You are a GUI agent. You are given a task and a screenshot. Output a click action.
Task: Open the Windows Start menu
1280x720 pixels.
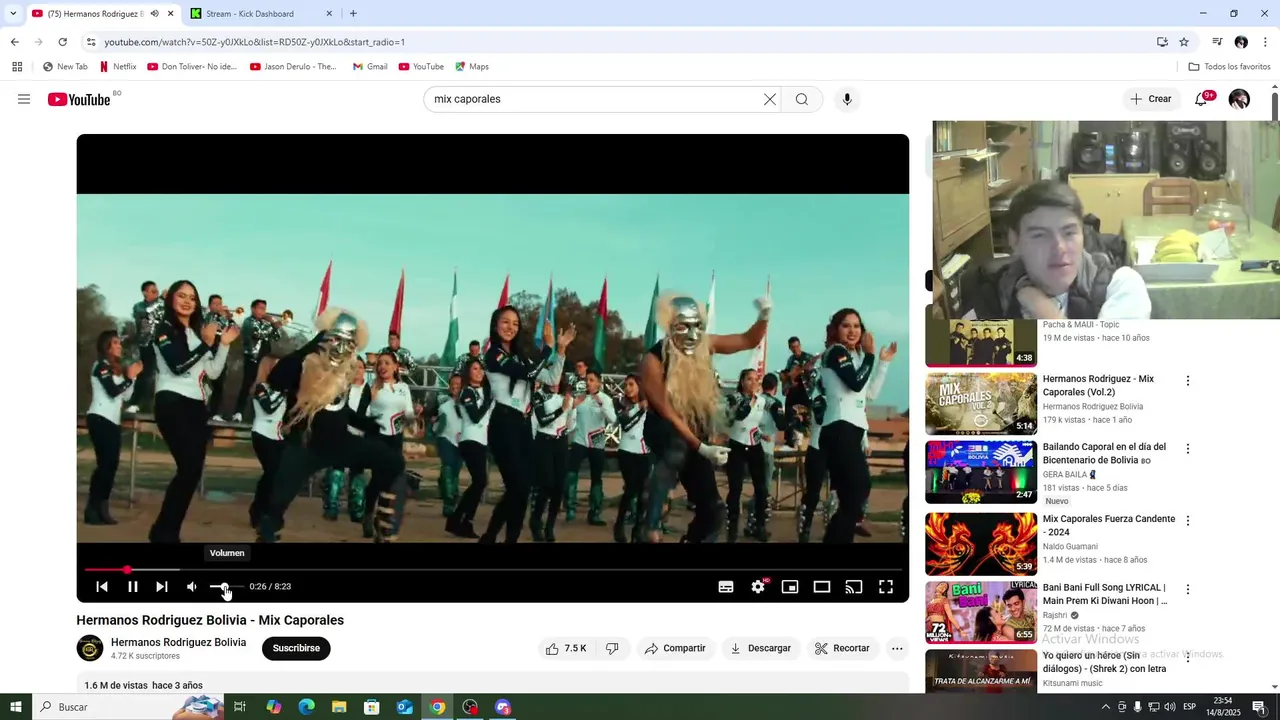(x=16, y=707)
